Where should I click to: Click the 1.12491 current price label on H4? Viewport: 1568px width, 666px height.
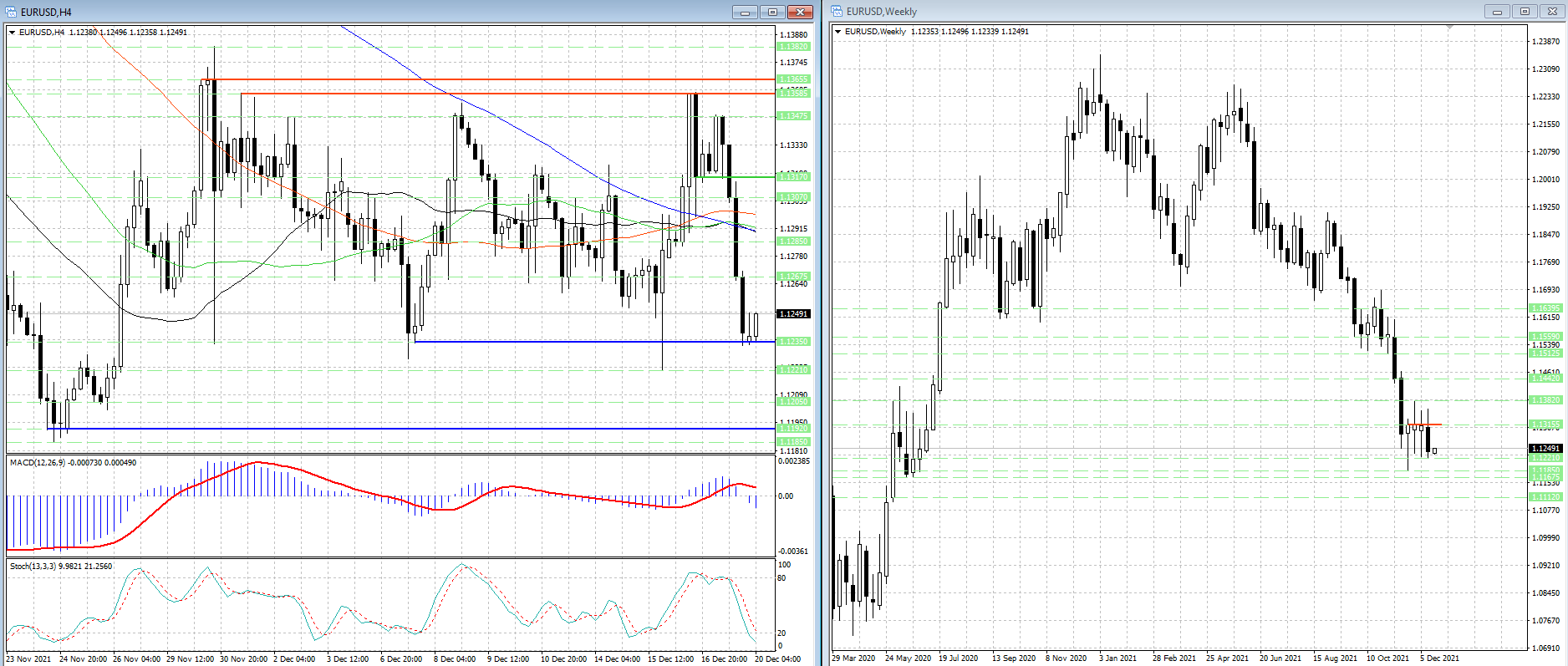point(792,314)
